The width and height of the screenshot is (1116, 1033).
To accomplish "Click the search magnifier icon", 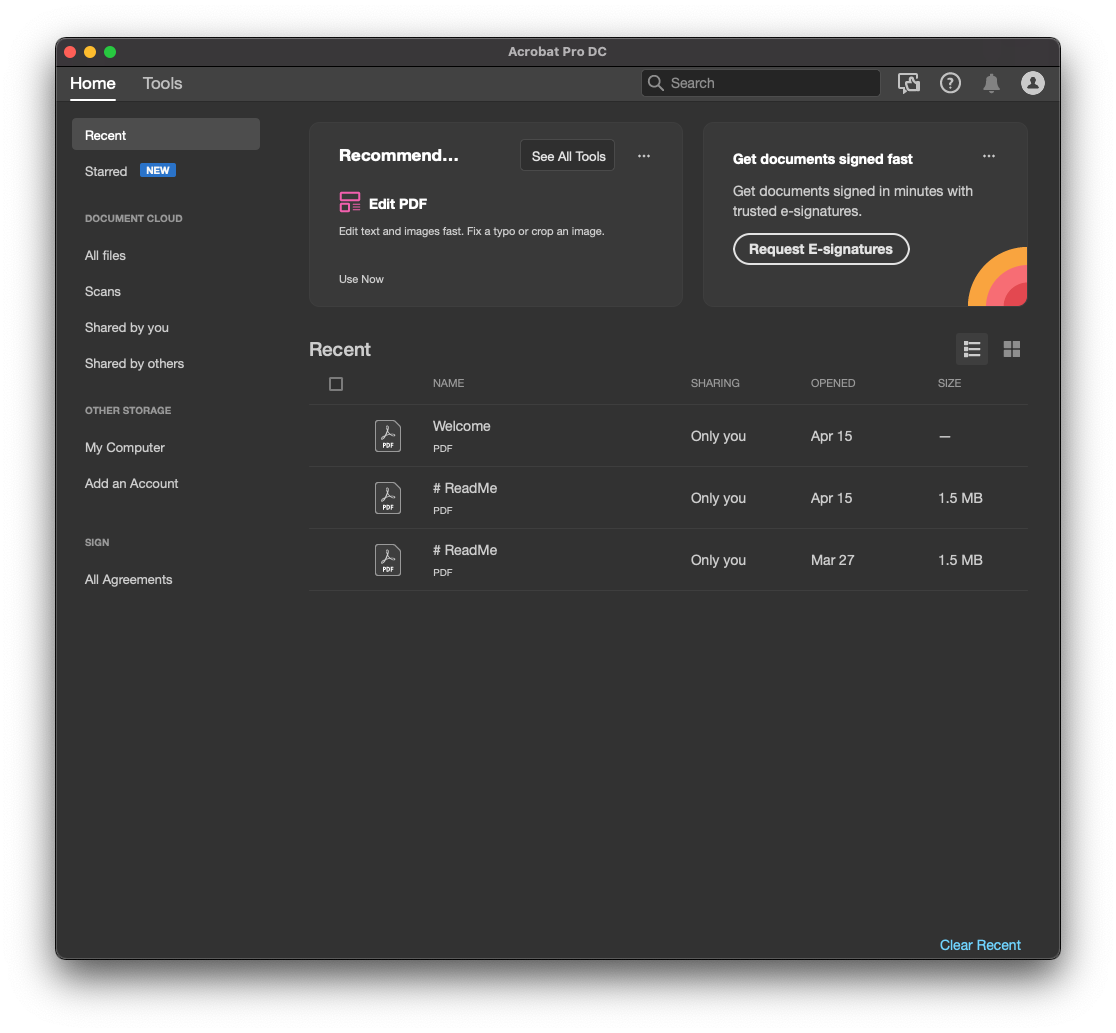I will pos(657,83).
